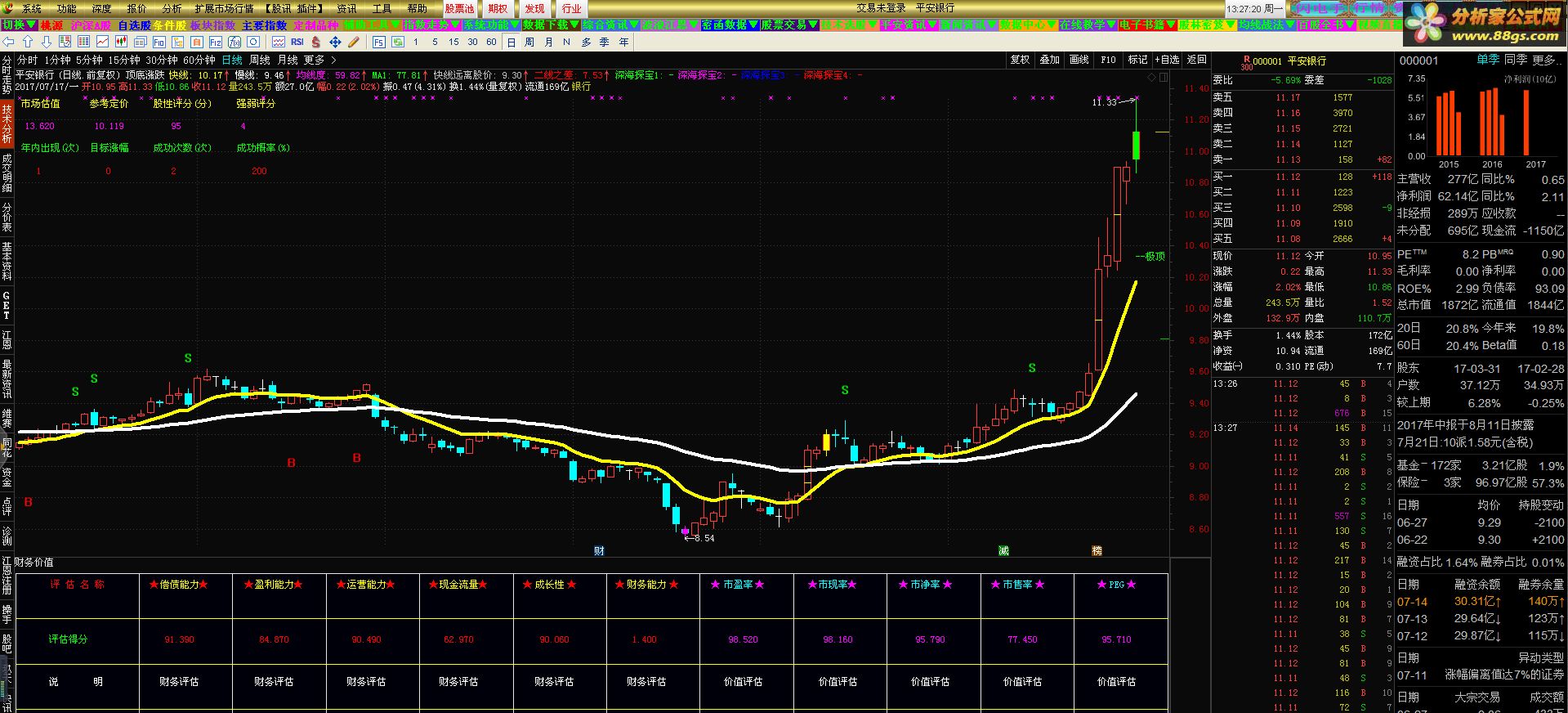The width and height of the screenshot is (1568, 713).
Task: Switch to the 分时 chart tab
Action: [27, 60]
